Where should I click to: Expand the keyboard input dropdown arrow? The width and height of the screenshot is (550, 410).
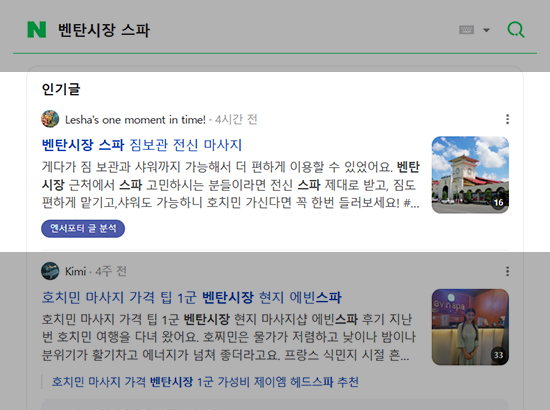486,30
